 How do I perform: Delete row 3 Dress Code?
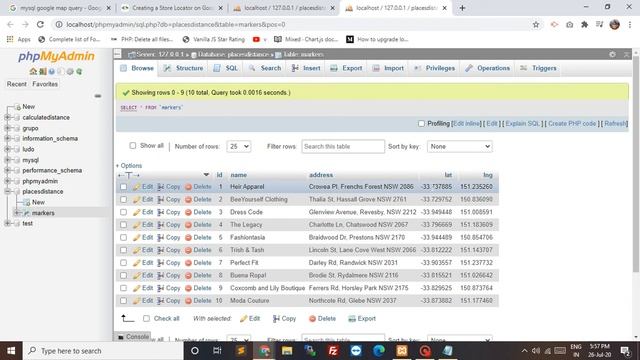point(198,212)
